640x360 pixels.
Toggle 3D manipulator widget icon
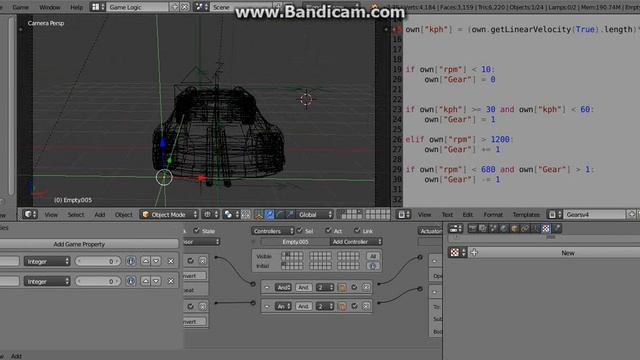[258, 214]
